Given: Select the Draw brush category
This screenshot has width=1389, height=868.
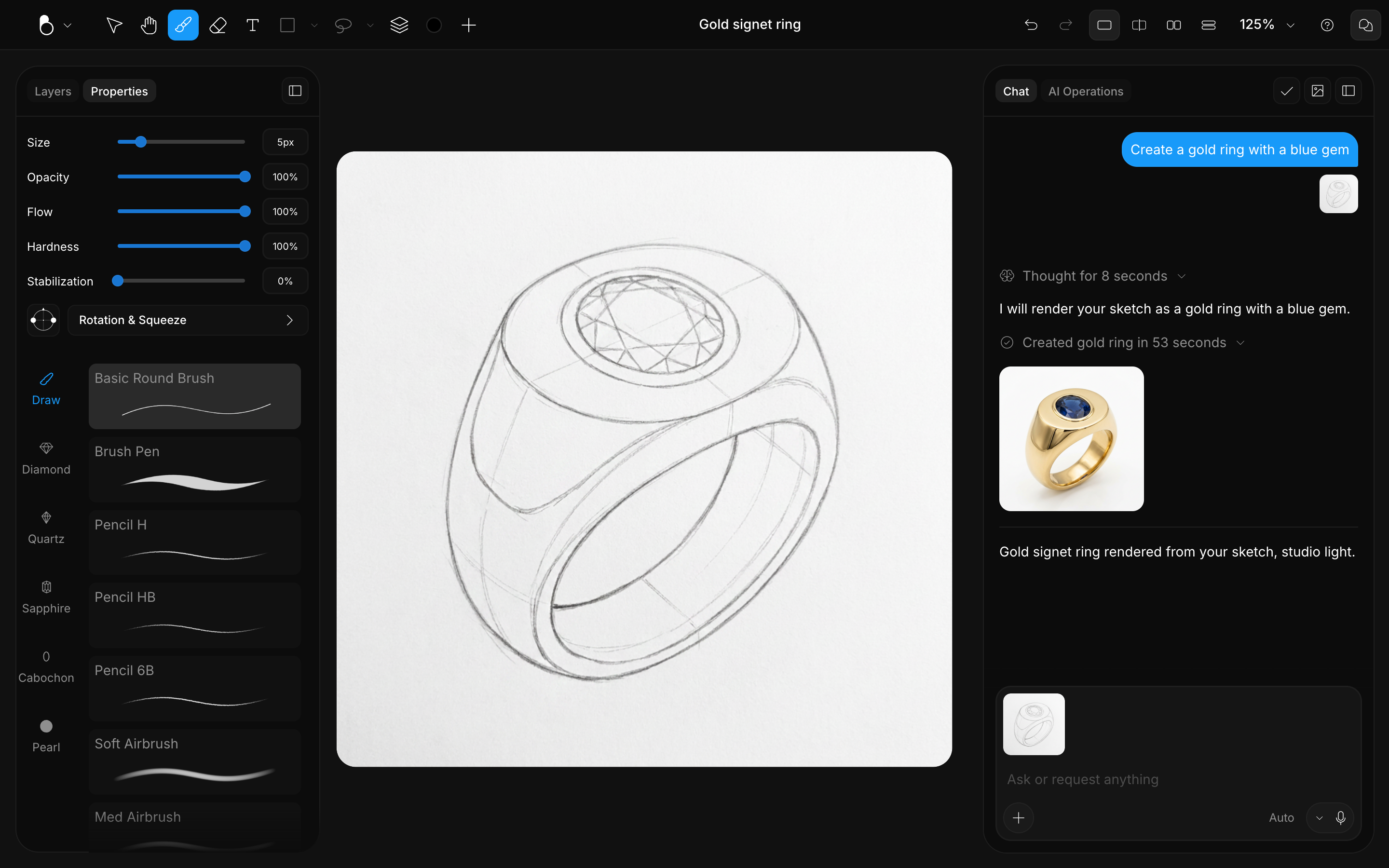Looking at the screenshot, I should pos(46,389).
